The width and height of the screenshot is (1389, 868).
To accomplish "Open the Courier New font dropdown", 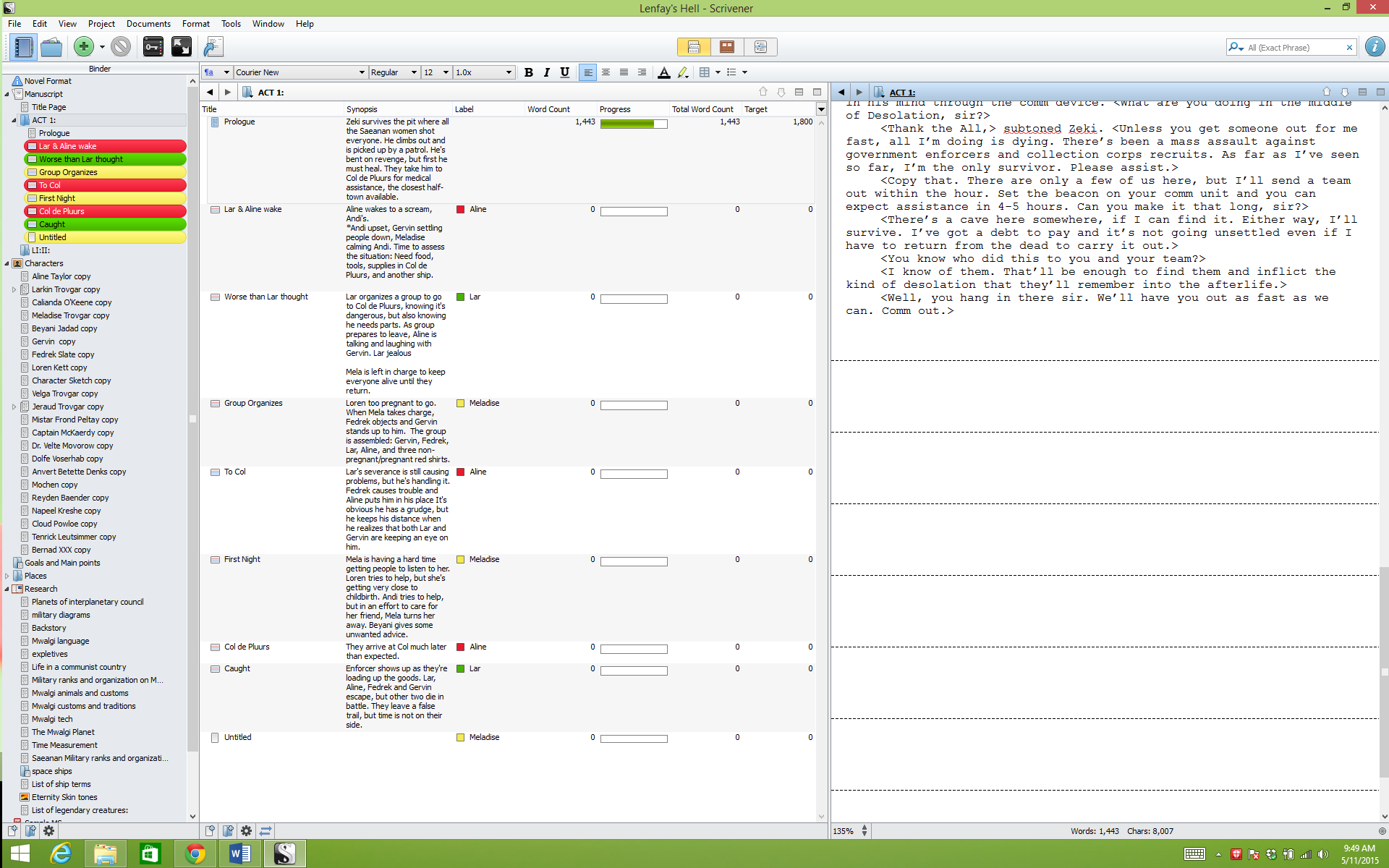I will click(300, 72).
